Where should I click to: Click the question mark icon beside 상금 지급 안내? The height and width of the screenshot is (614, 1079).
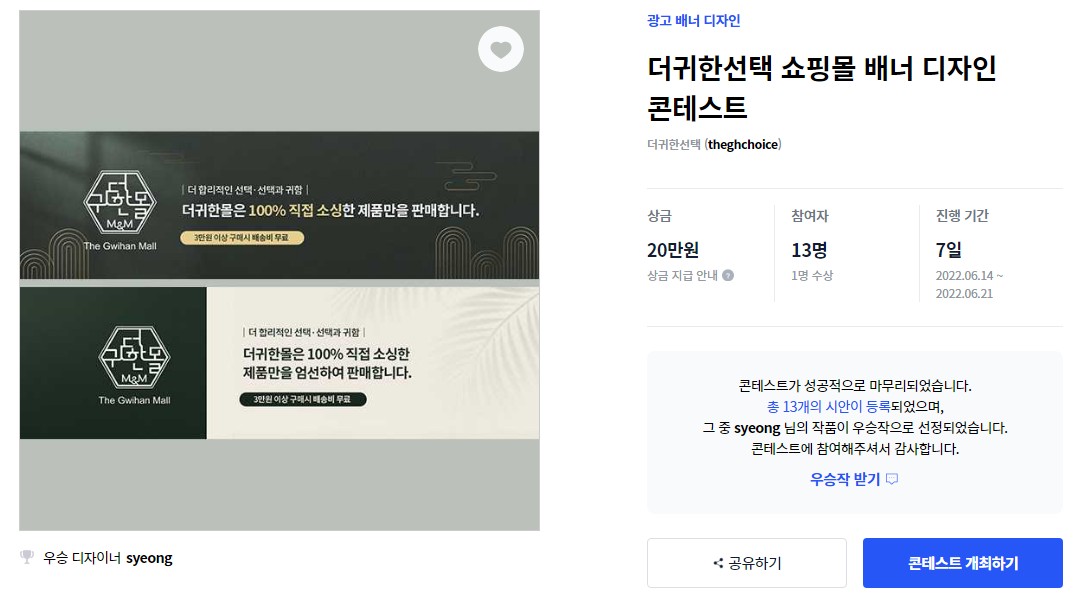coord(728,275)
